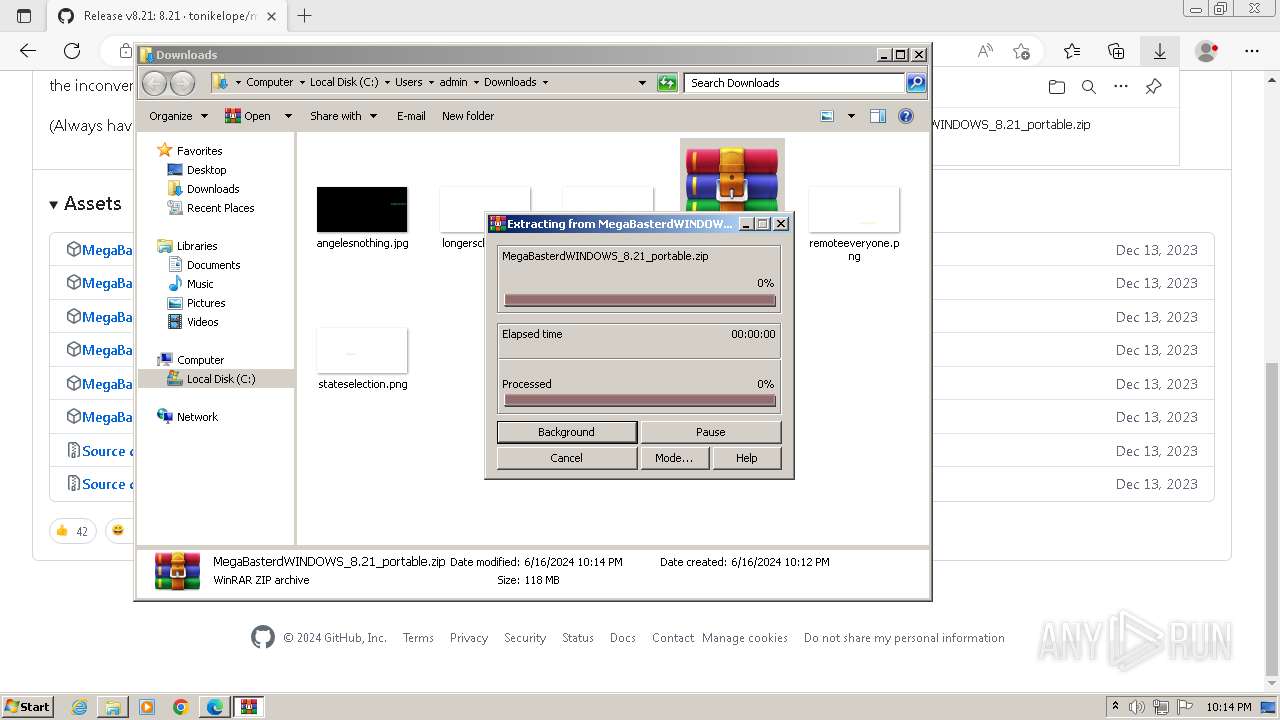Image resolution: width=1280 pixels, height=720 pixels.
Task: Open Explorer help question mark icon
Action: [906, 116]
